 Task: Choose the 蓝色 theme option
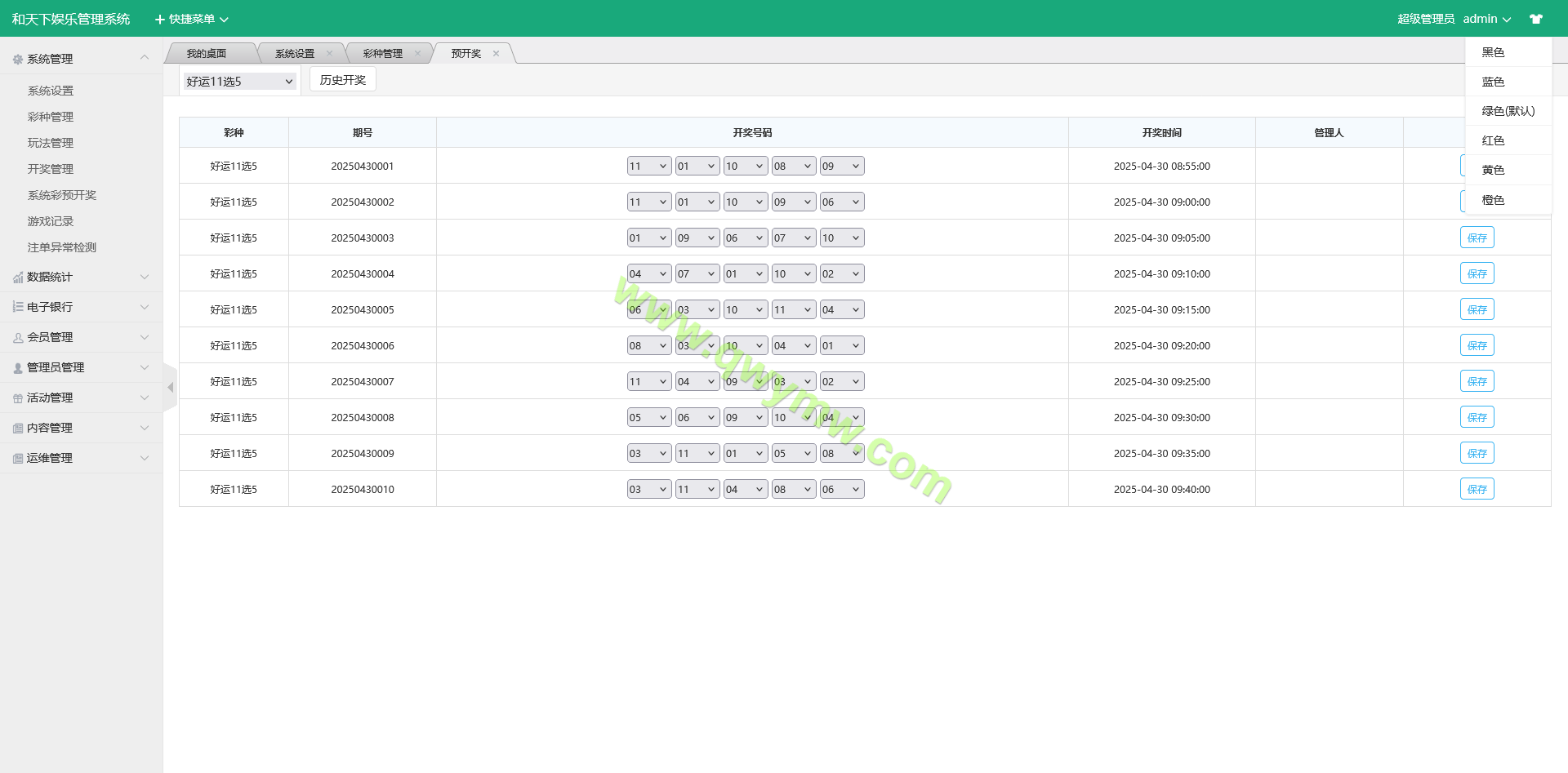tap(1493, 82)
